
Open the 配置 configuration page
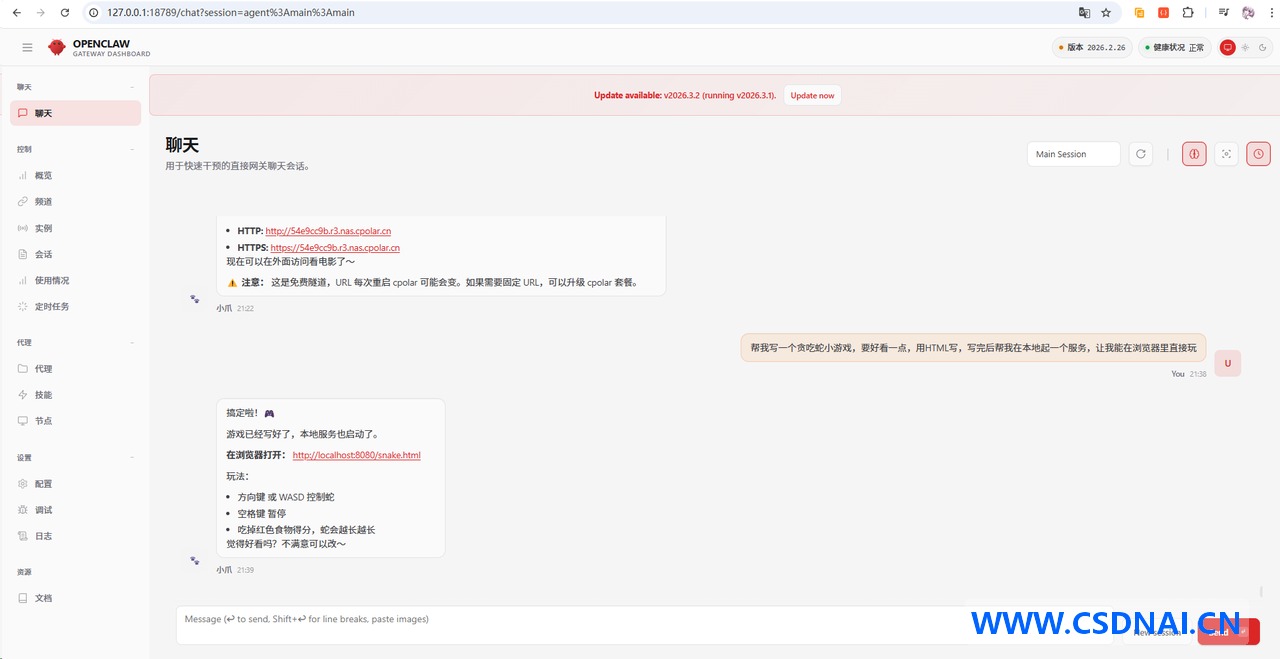(x=76, y=484)
